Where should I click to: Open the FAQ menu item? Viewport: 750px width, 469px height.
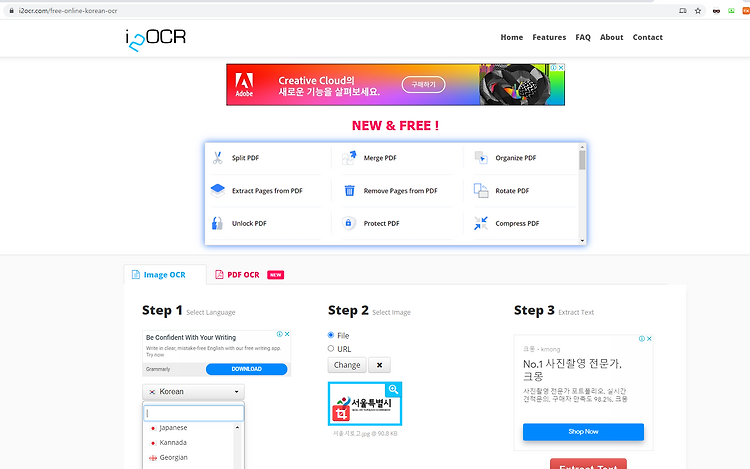click(x=583, y=37)
